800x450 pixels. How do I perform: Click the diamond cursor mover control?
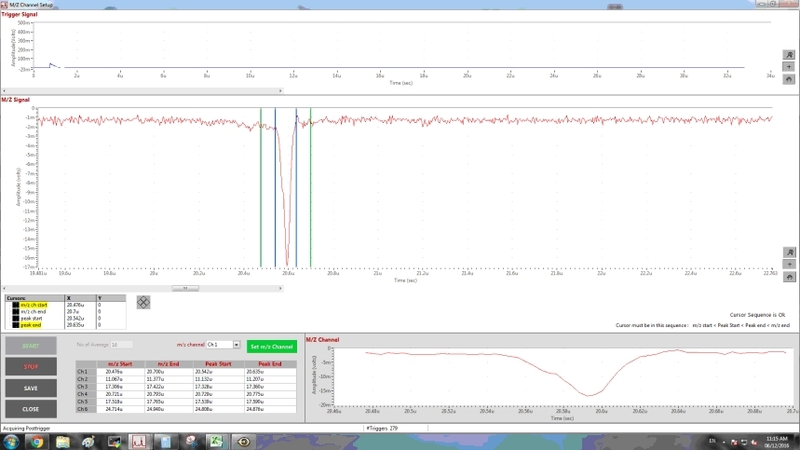143,302
